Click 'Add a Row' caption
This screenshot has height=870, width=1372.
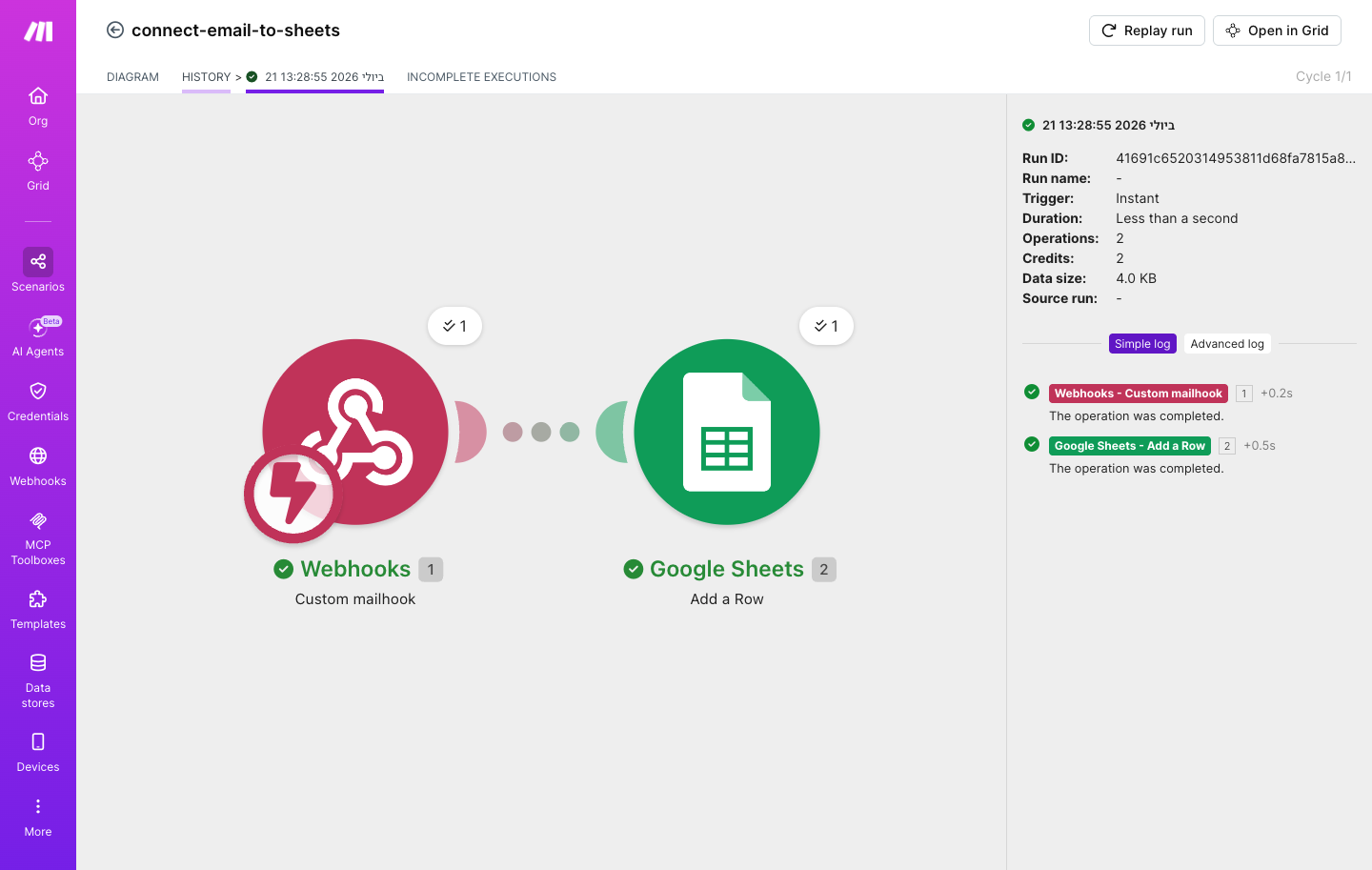tap(727, 599)
